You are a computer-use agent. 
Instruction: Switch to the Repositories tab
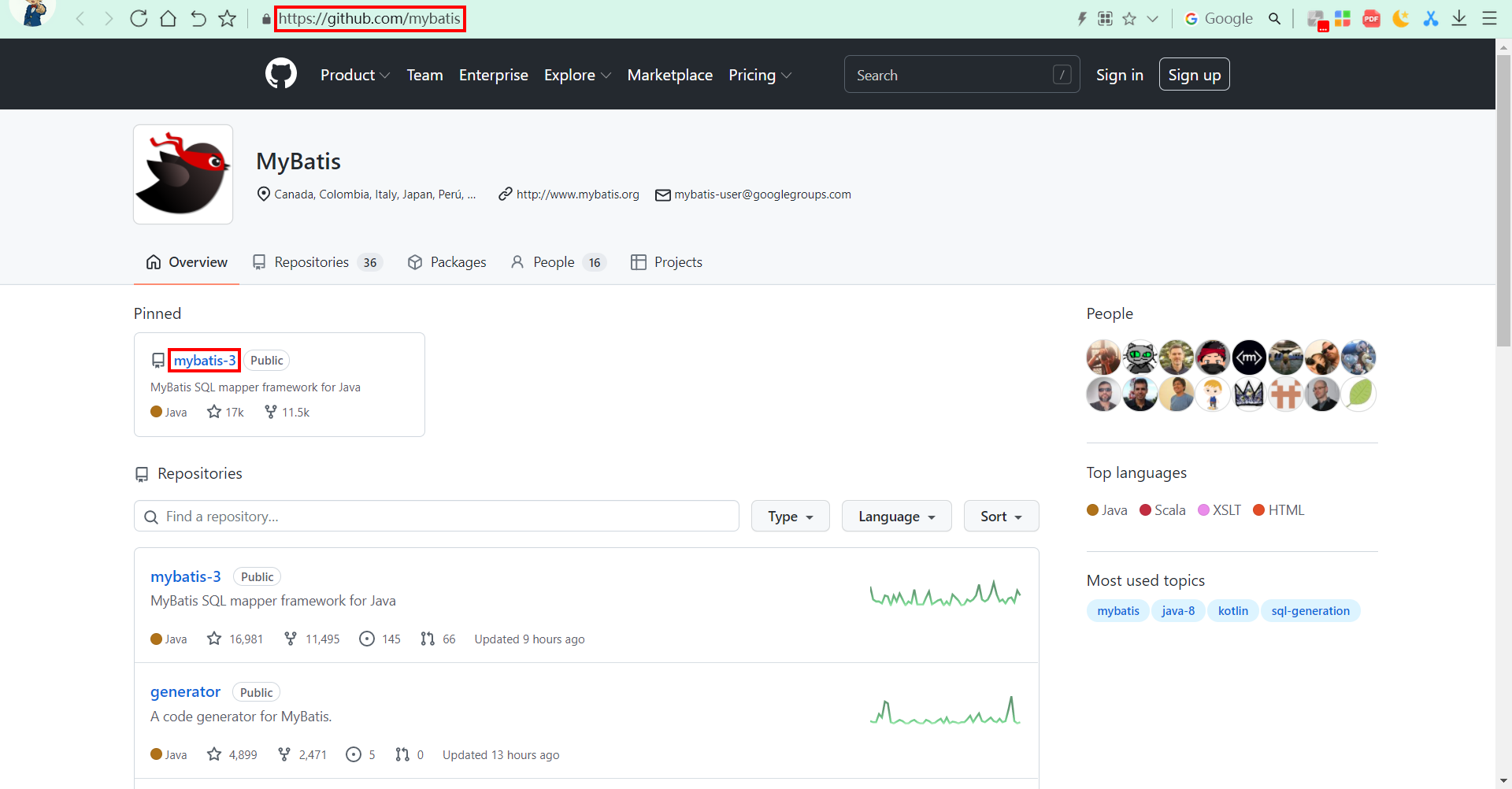click(317, 262)
